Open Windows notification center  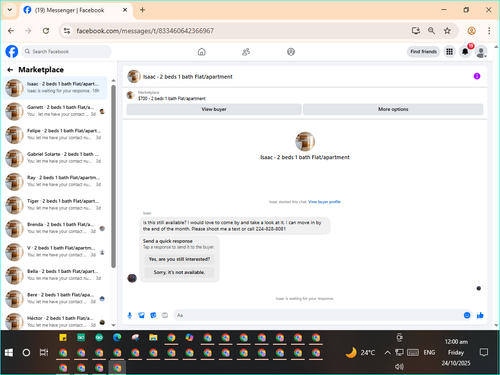pyautogui.click(x=484, y=352)
